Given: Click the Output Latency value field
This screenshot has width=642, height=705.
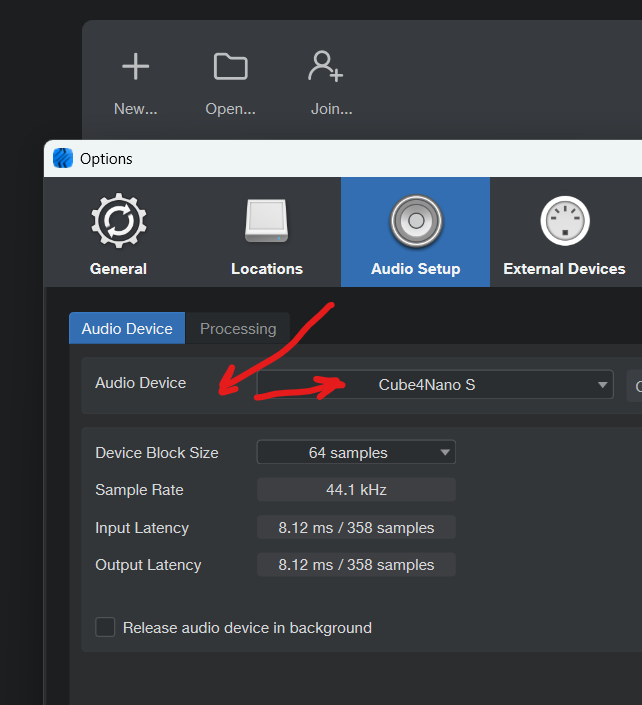Looking at the screenshot, I should click(356, 565).
